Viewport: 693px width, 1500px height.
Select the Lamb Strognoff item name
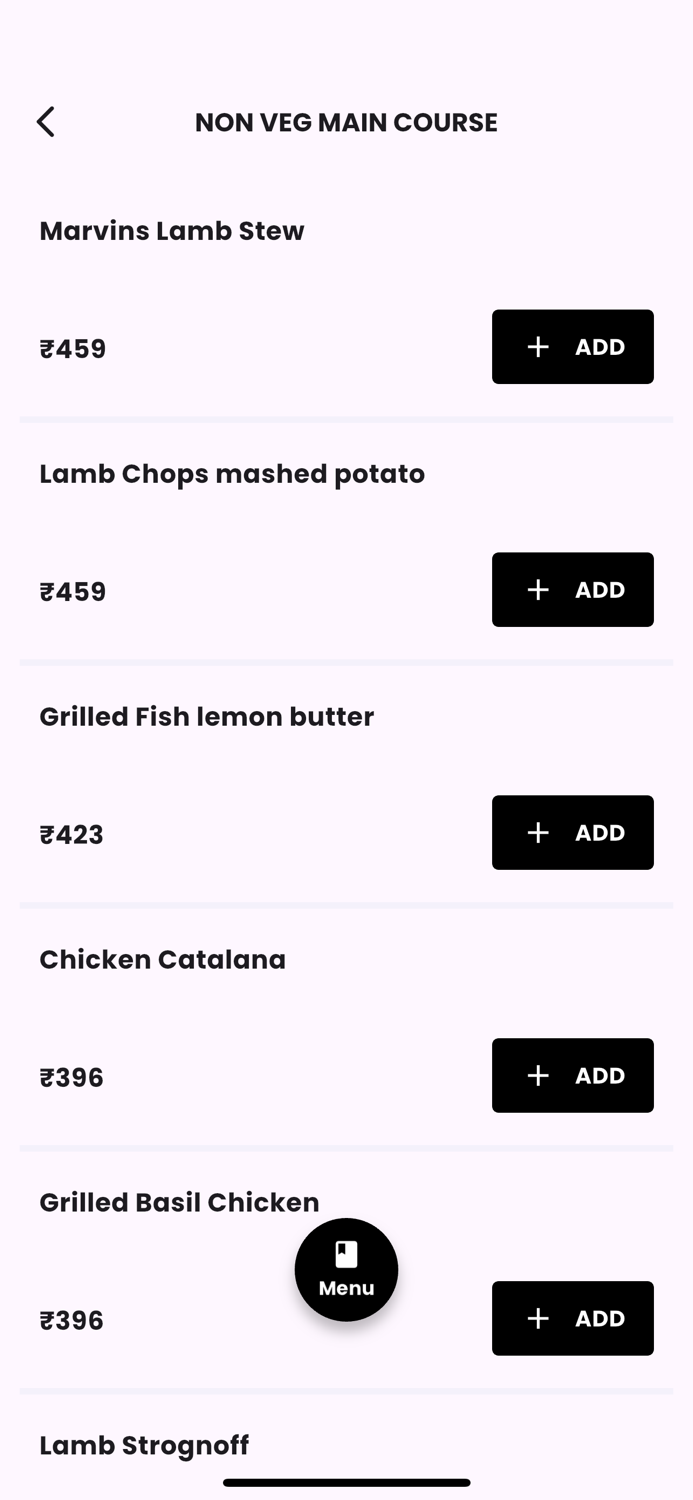(143, 1445)
